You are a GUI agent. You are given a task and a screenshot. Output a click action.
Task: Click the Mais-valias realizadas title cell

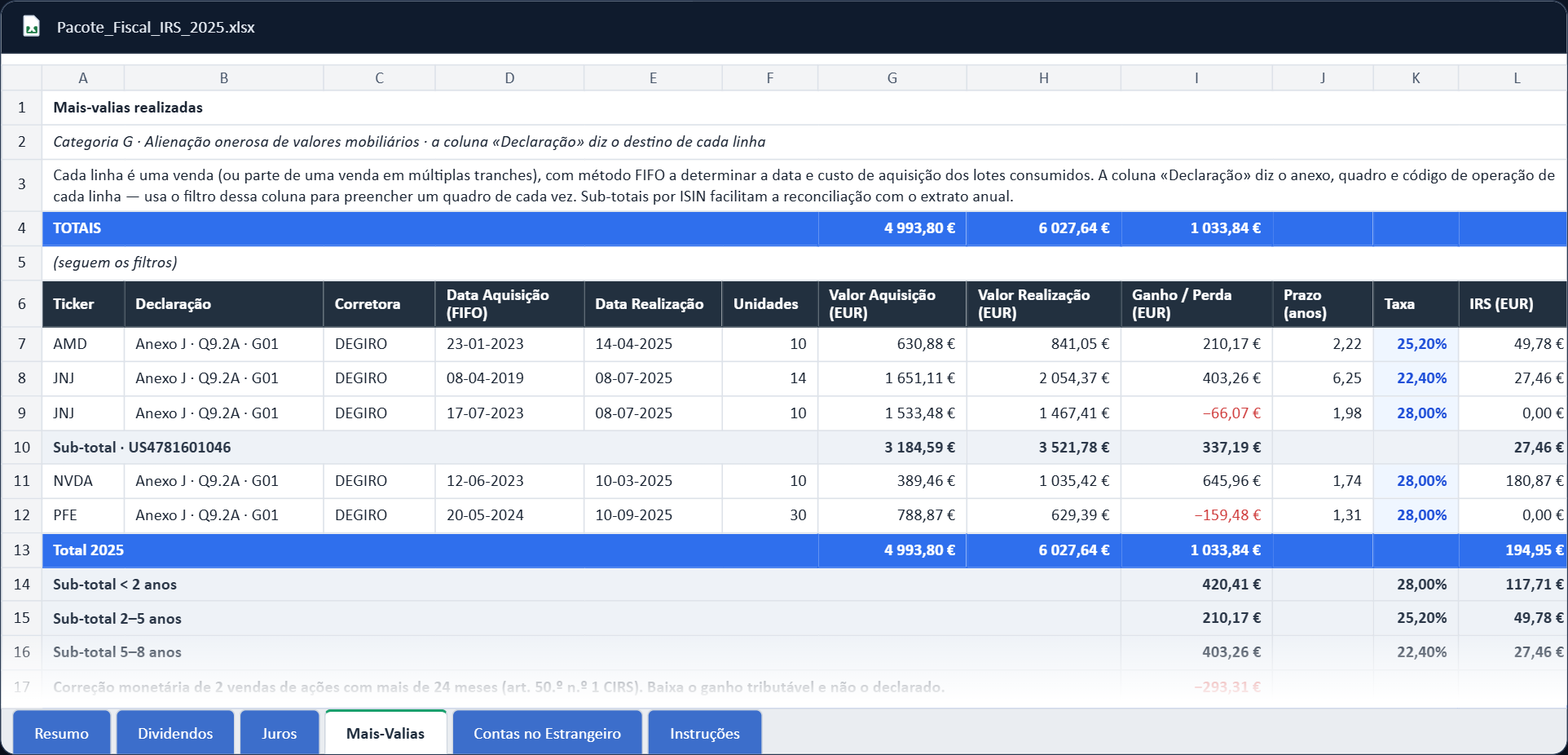(804, 108)
